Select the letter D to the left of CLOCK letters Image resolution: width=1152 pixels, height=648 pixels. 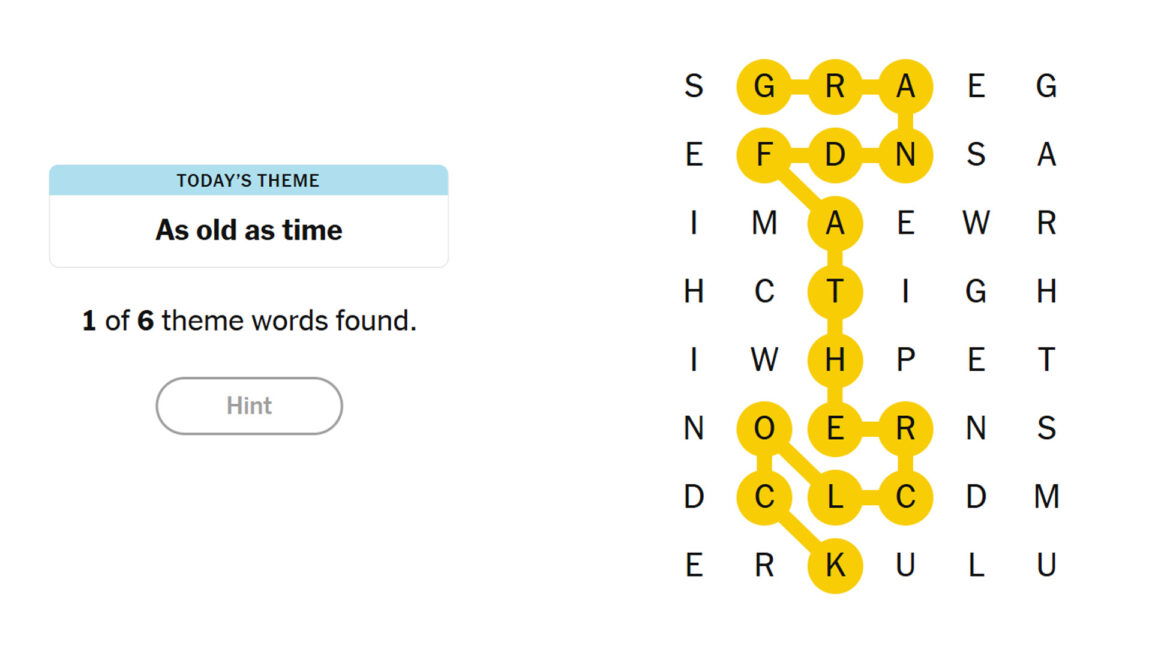coord(693,496)
